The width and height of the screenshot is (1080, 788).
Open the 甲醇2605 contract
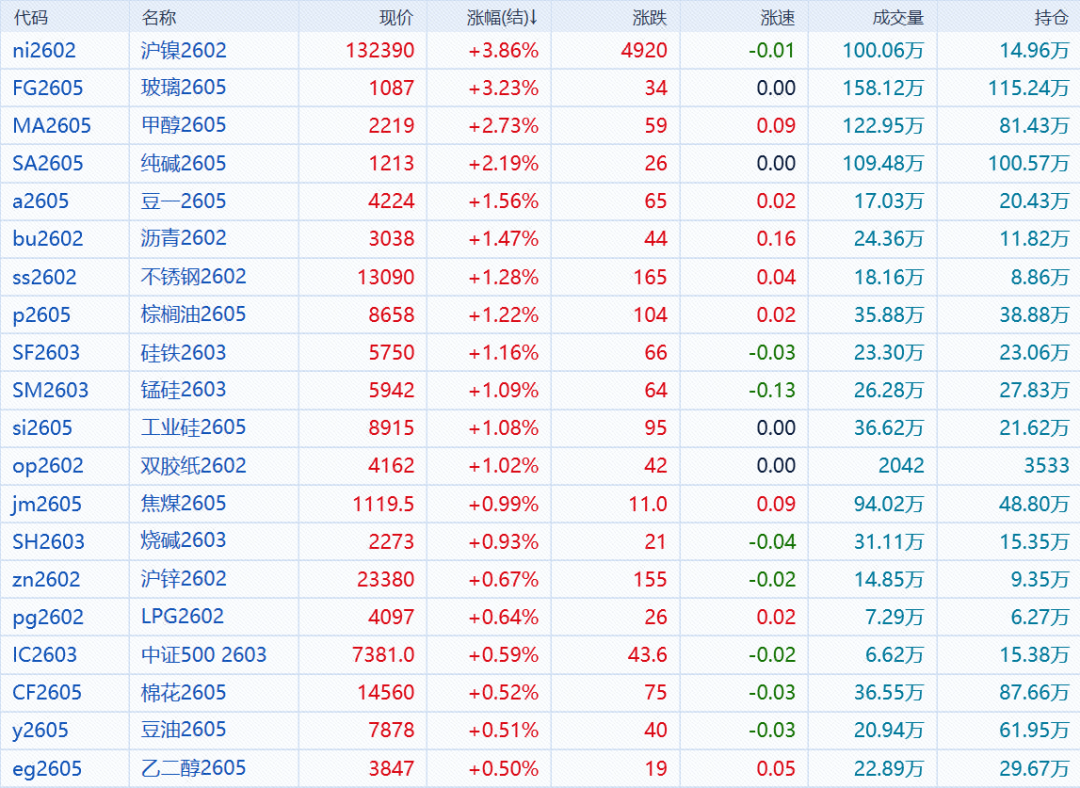(184, 125)
